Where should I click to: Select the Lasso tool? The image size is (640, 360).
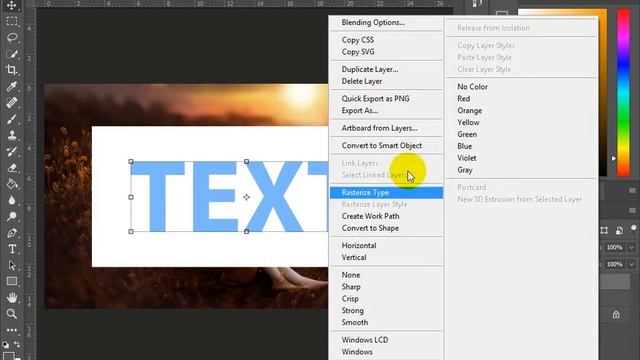click(x=11, y=38)
